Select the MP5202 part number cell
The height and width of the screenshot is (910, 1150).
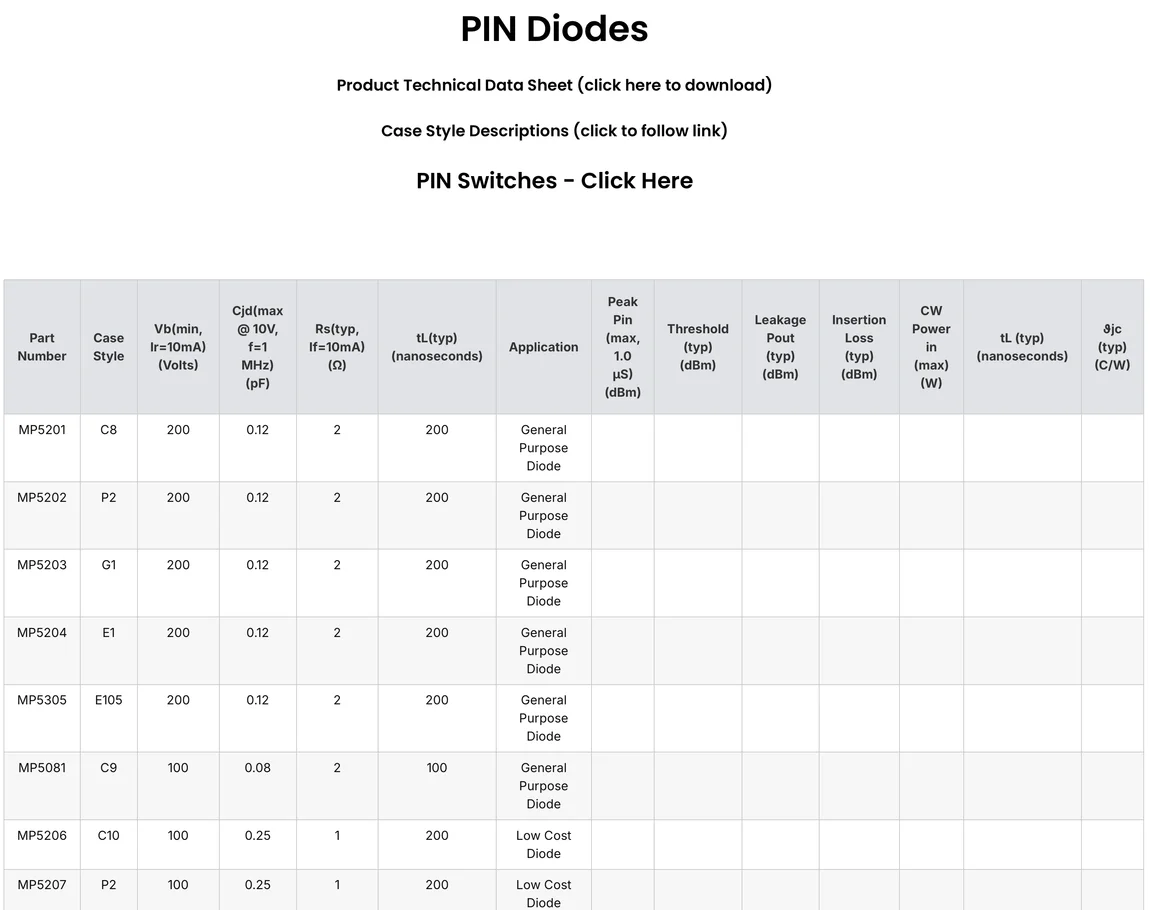42,498
